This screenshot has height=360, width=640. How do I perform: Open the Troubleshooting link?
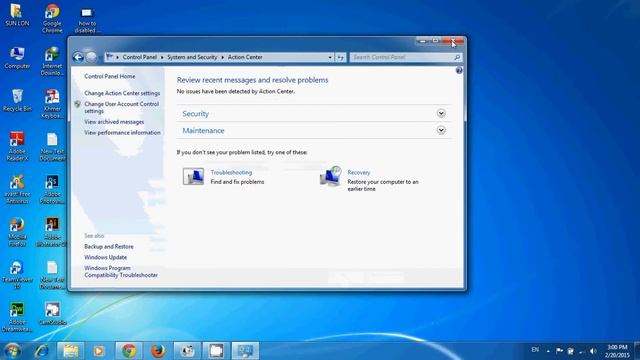click(231, 172)
